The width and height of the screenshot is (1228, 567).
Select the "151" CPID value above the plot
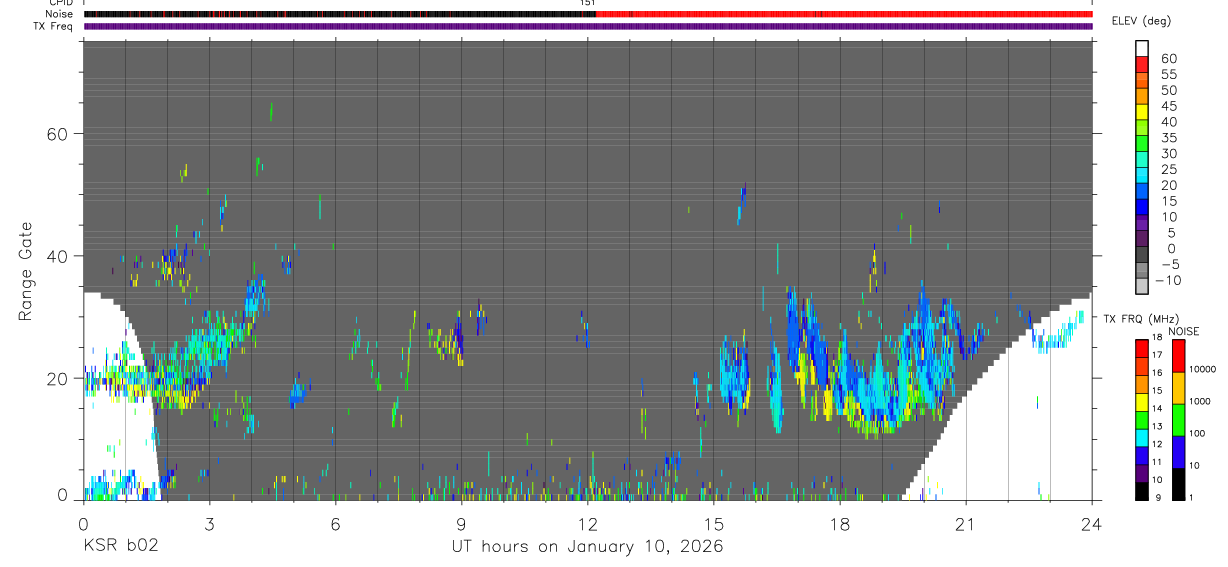[588, 3]
